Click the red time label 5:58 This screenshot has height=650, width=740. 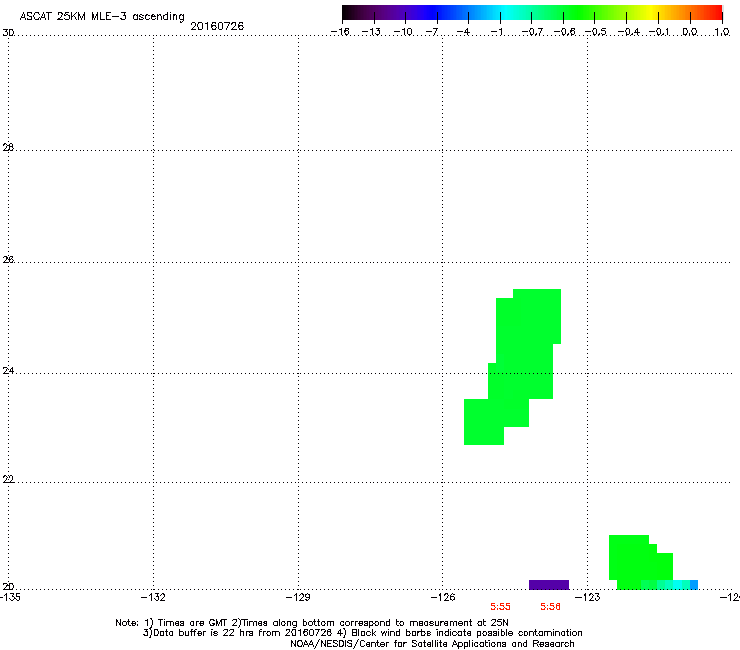tap(550, 607)
